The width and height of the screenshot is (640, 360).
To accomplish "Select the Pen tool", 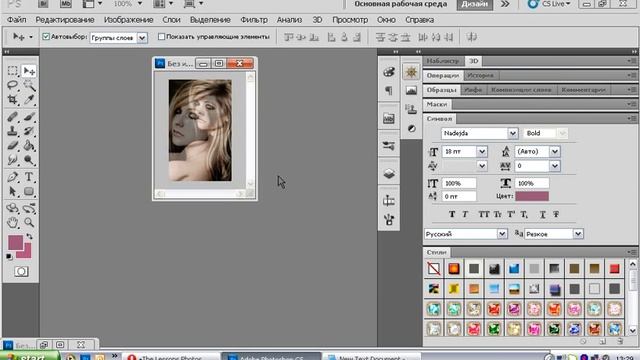I will [13, 177].
